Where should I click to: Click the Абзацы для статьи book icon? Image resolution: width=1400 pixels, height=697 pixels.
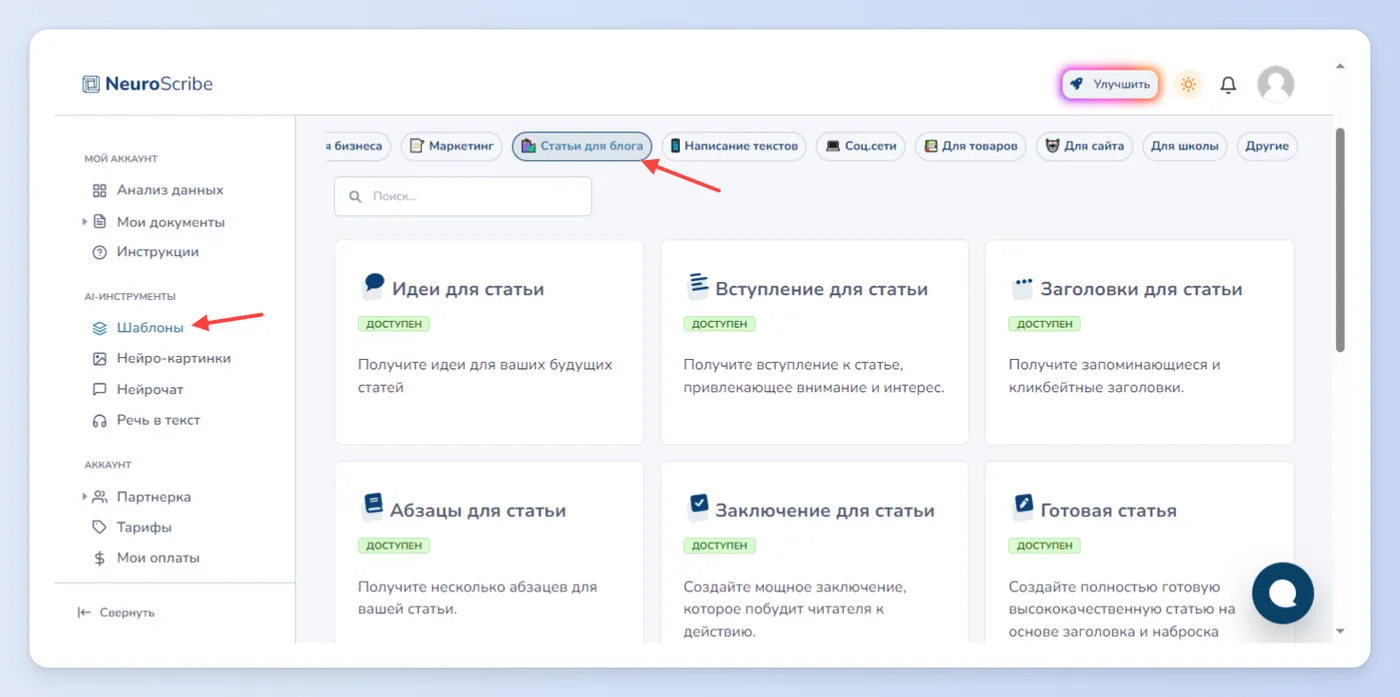(x=372, y=507)
